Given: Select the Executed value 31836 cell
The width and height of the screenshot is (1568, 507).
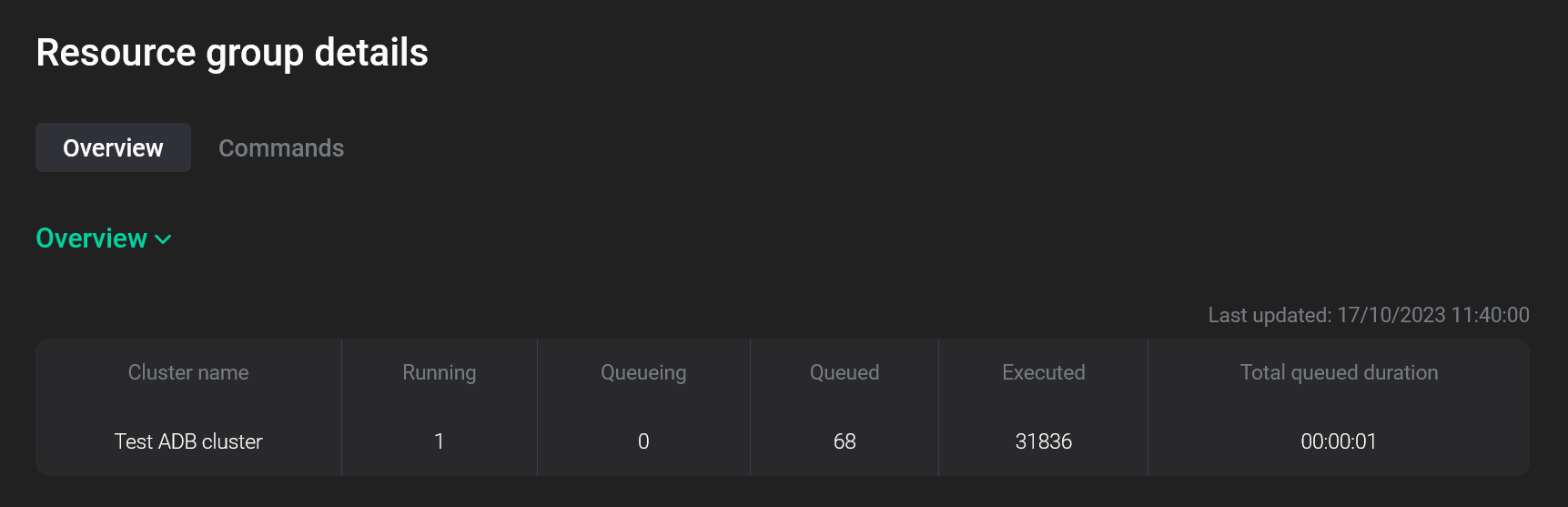Looking at the screenshot, I should (x=1043, y=441).
